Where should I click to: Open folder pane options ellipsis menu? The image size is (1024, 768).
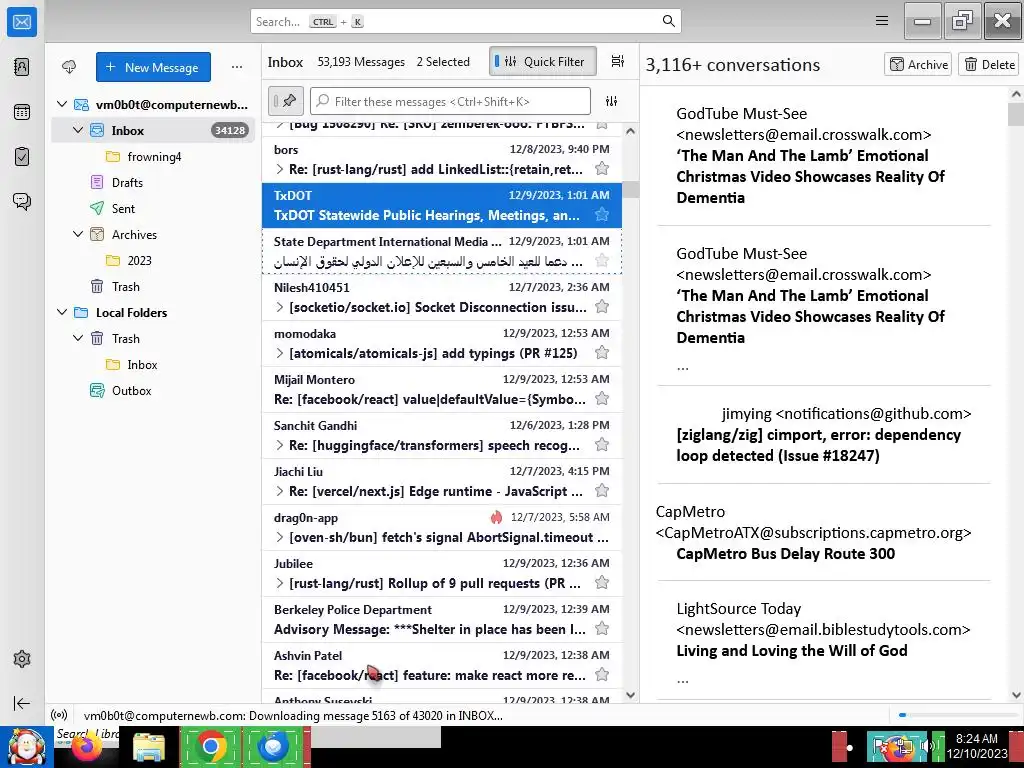[x=237, y=67]
